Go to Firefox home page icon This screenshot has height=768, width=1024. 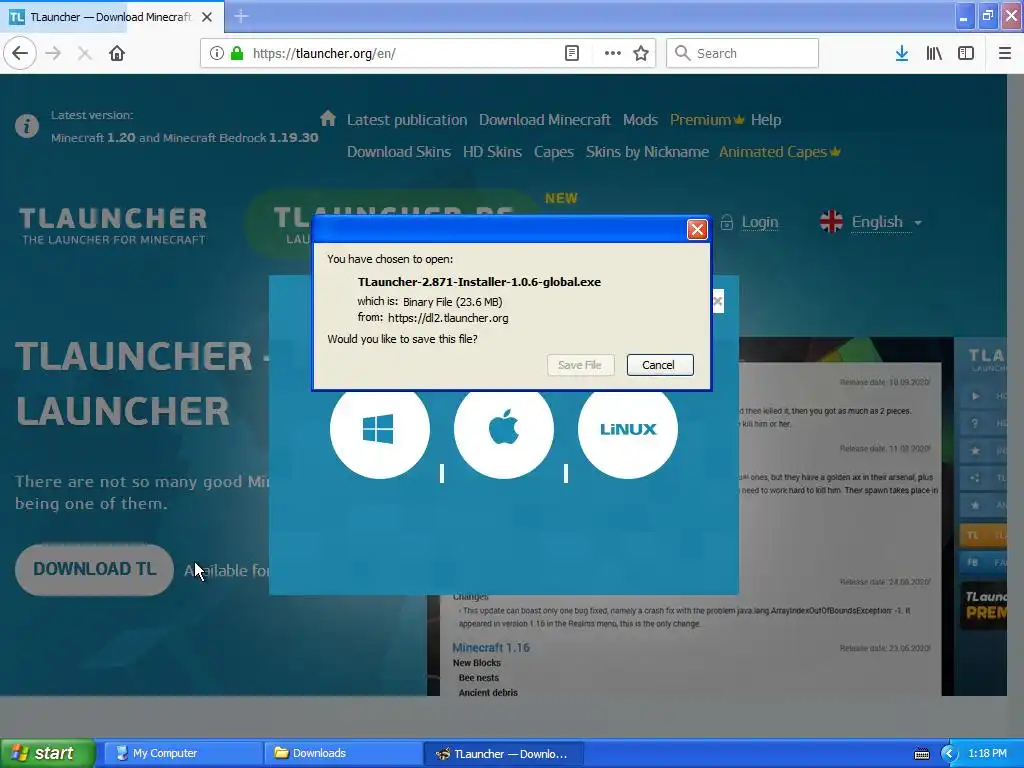(117, 53)
